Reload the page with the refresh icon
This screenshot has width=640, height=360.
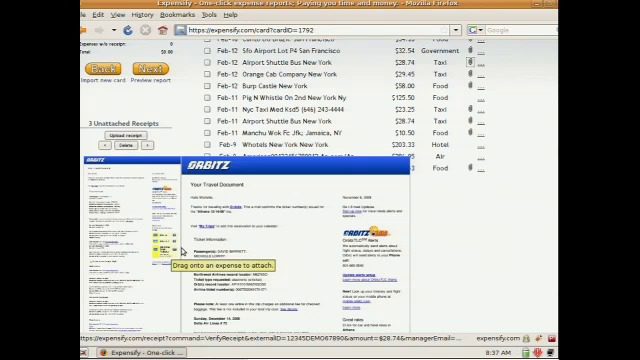[x=128, y=30]
